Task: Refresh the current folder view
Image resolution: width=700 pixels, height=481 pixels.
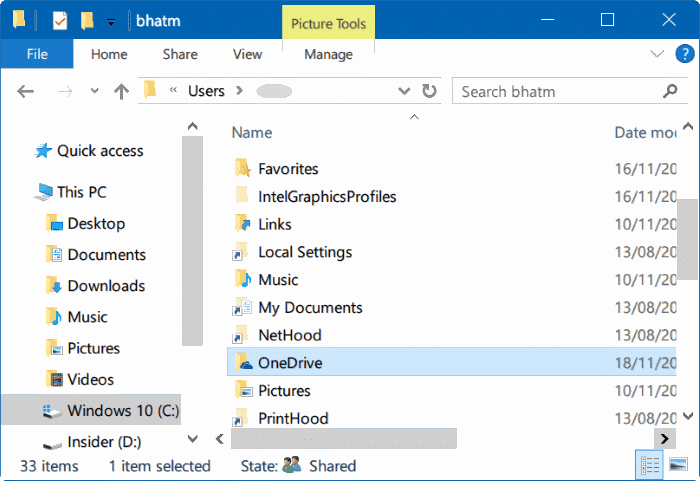Action: point(429,91)
